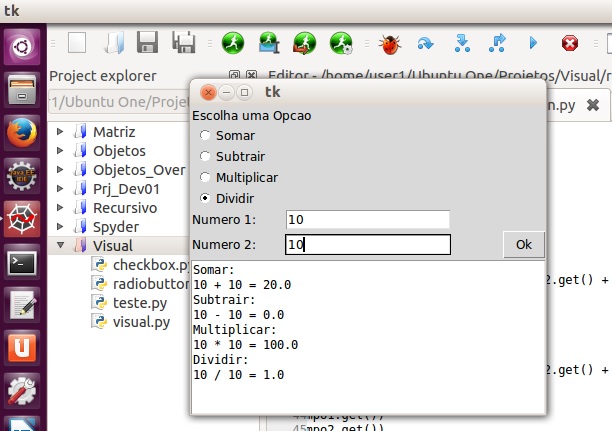Expand the Matriz project folder
This screenshot has height=431, width=612.
[60, 132]
